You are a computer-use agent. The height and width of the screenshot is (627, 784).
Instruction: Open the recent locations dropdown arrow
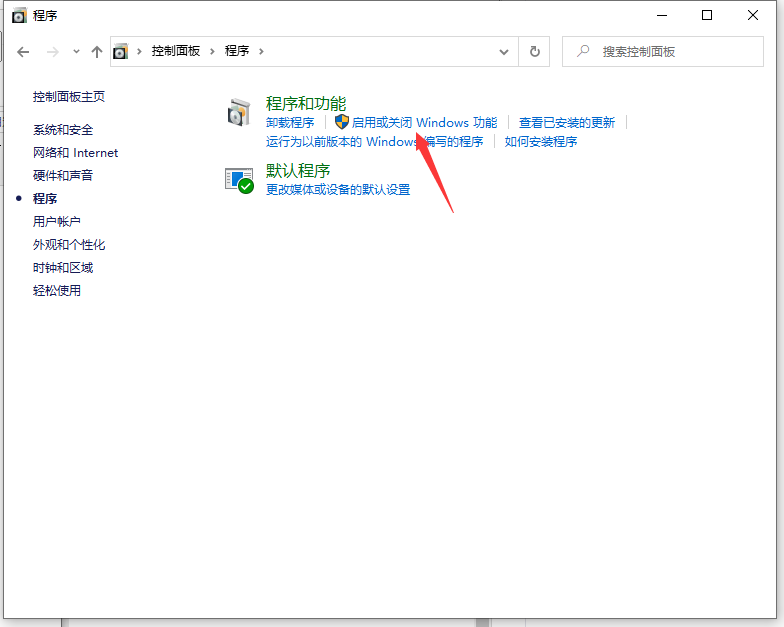76,51
